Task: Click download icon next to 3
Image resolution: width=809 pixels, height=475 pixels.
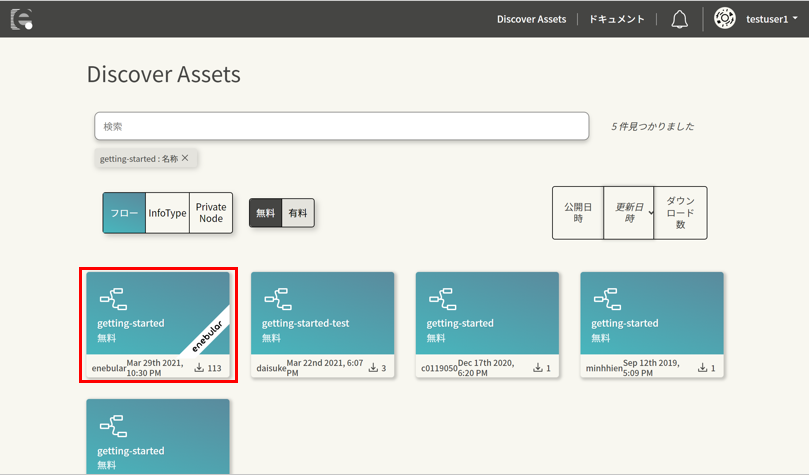Action: click(x=373, y=368)
